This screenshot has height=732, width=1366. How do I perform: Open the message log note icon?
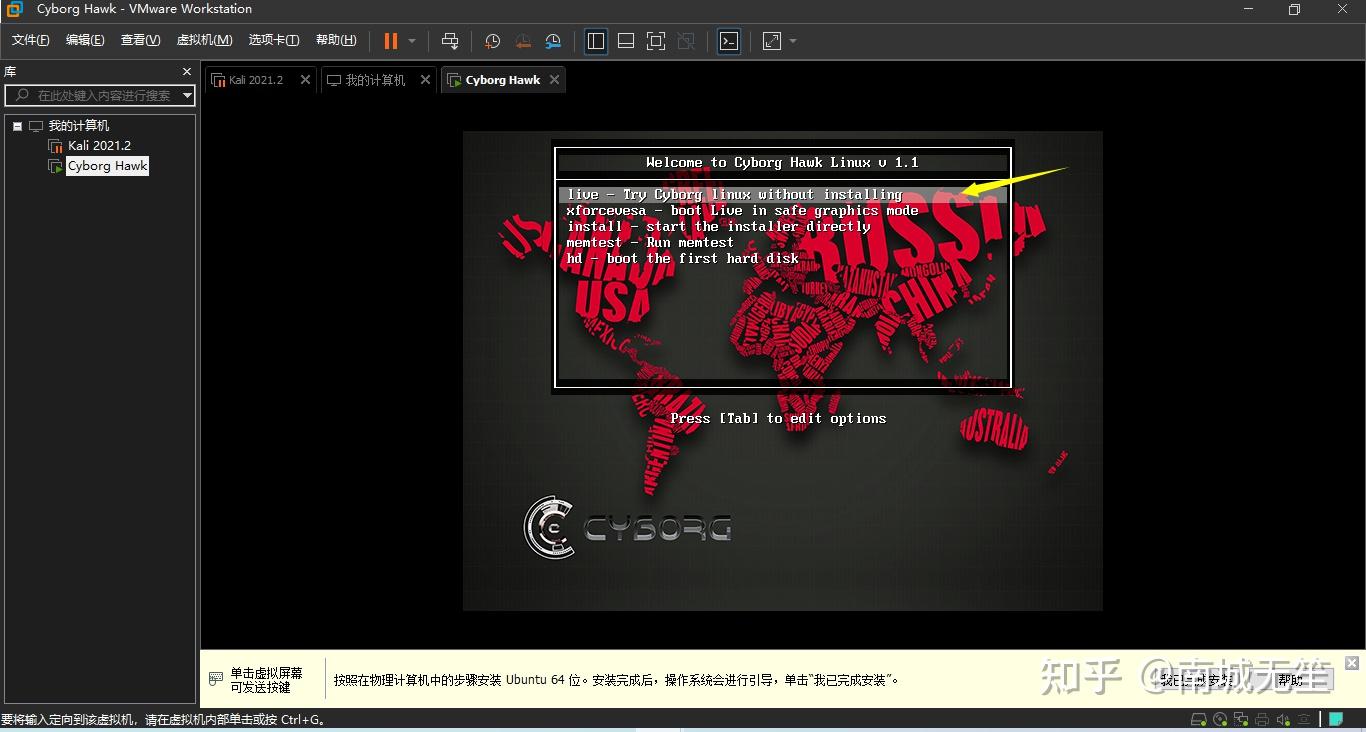pos(1336,719)
